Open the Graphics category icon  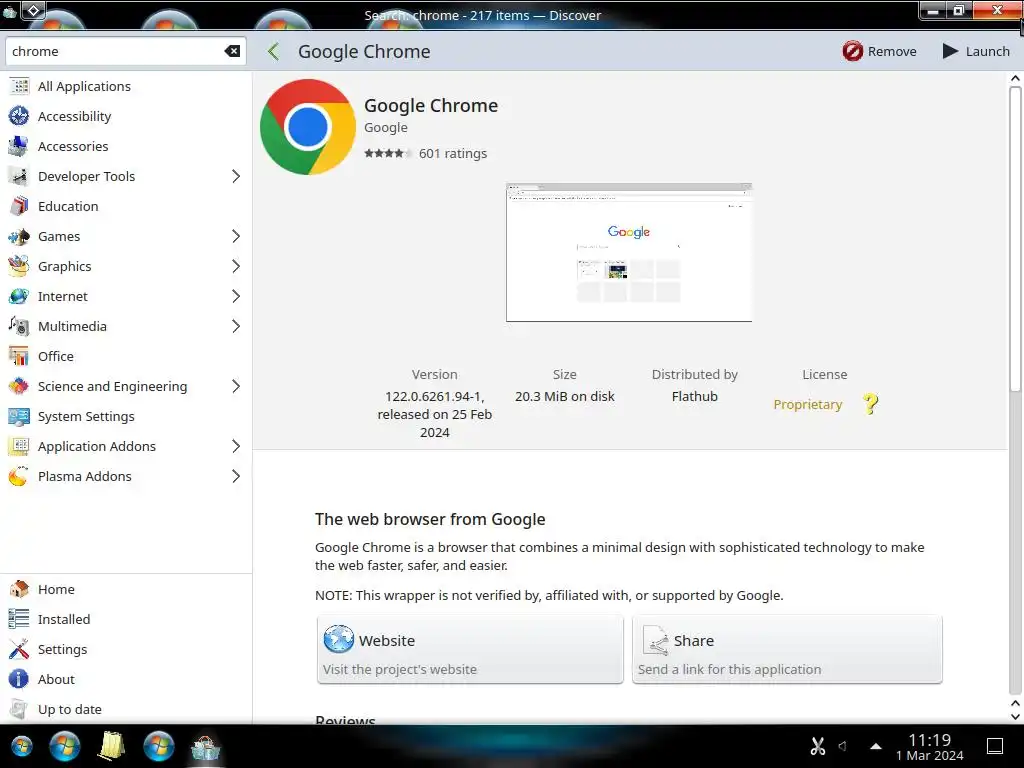click(19, 266)
